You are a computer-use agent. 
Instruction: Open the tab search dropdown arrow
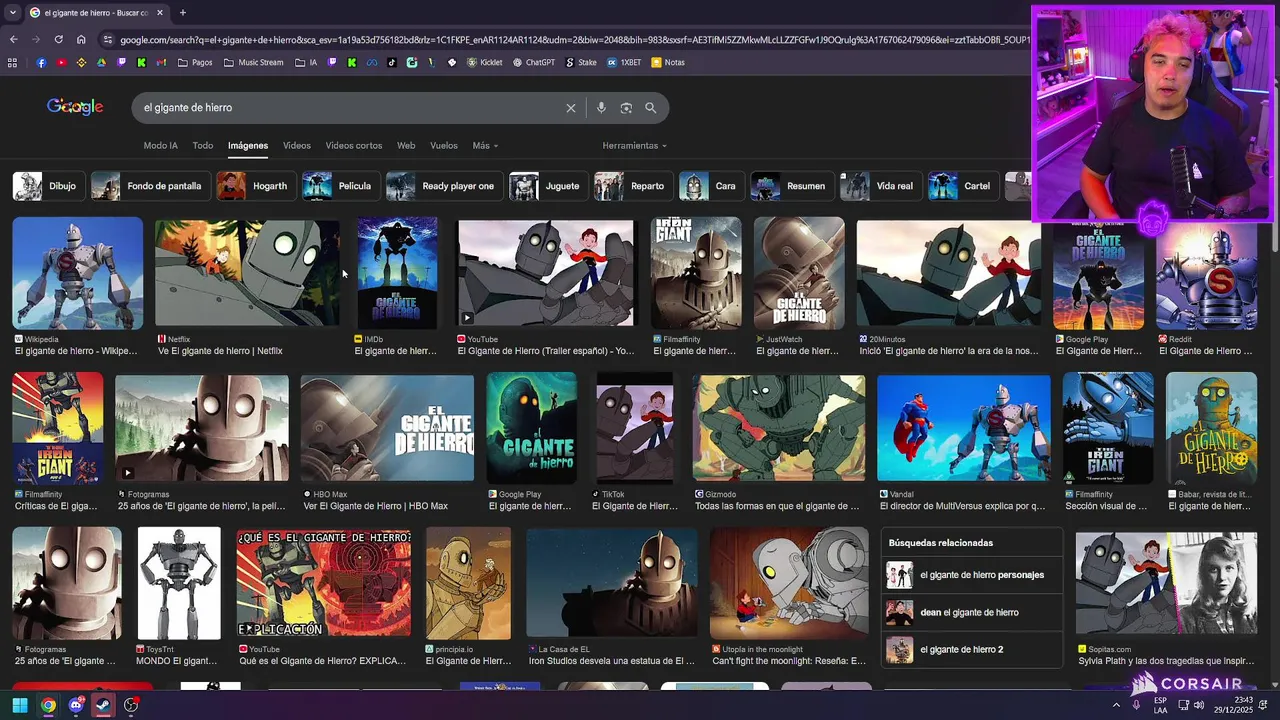(x=12, y=13)
